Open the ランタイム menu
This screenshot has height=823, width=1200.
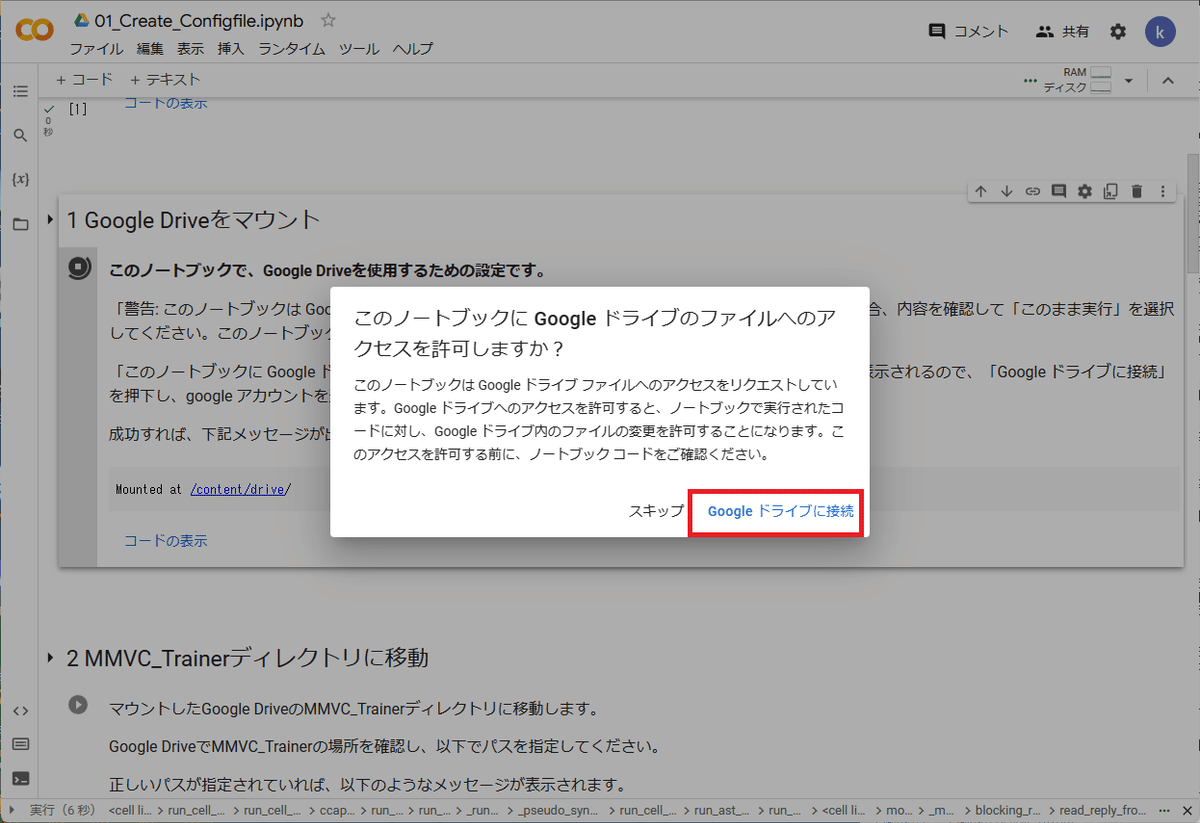(291, 49)
